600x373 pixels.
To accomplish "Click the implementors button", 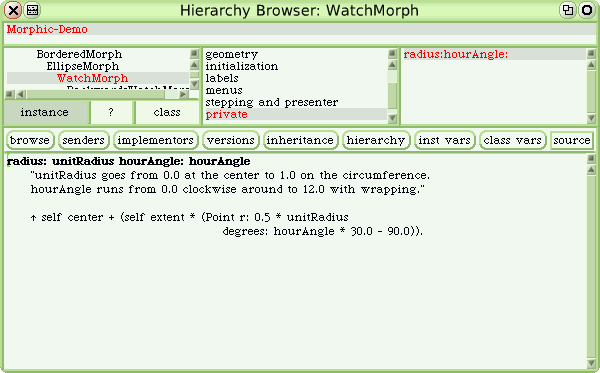I will click(155, 140).
